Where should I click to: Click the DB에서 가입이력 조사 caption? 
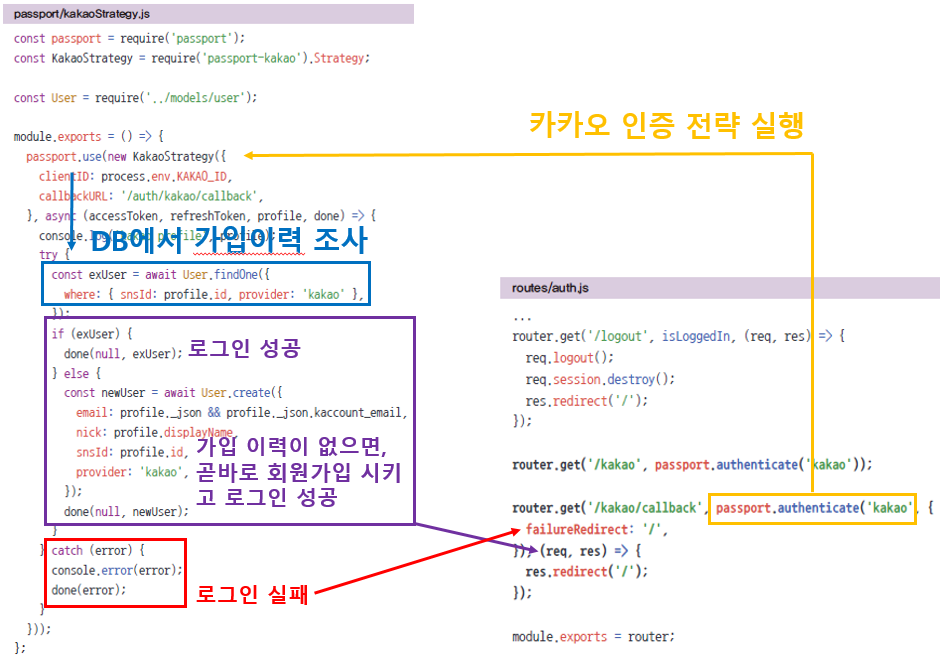[x=229, y=240]
